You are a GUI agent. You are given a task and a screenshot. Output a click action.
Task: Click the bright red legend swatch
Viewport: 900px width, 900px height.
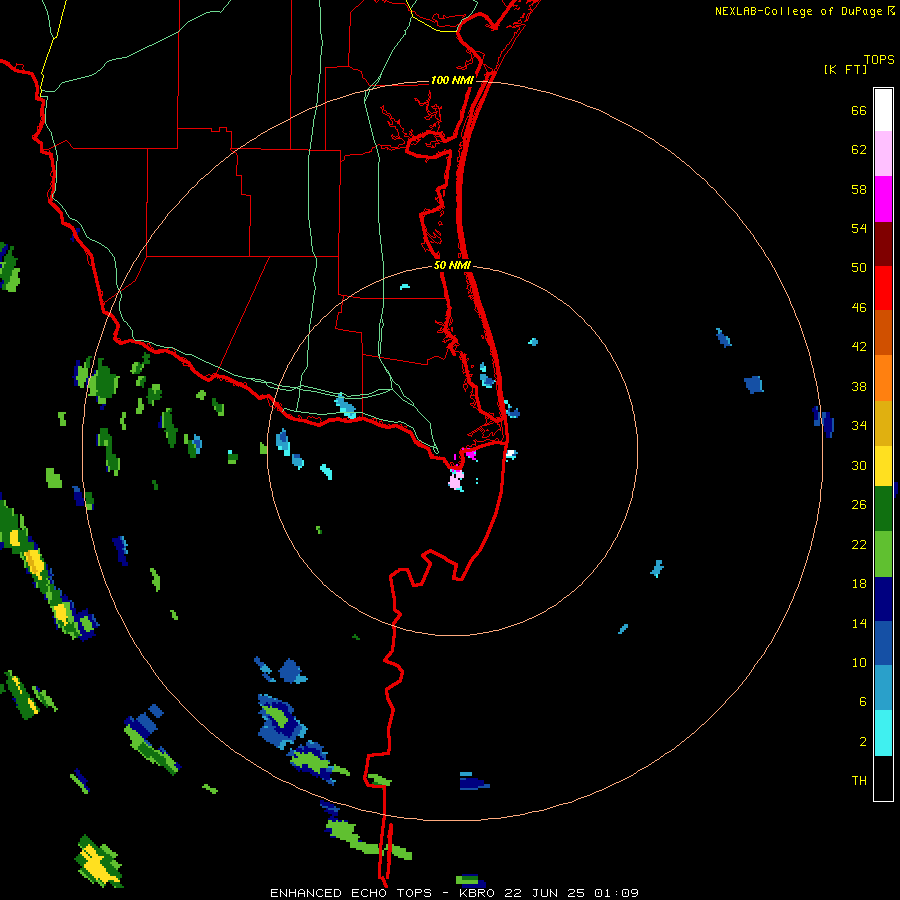(x=883, y=288)
